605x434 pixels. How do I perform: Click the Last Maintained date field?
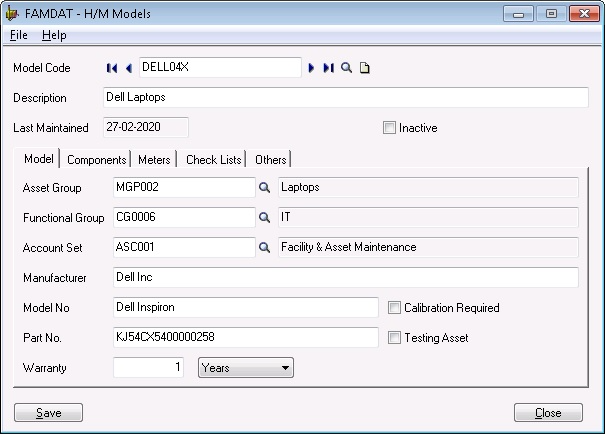coord(146,127)
